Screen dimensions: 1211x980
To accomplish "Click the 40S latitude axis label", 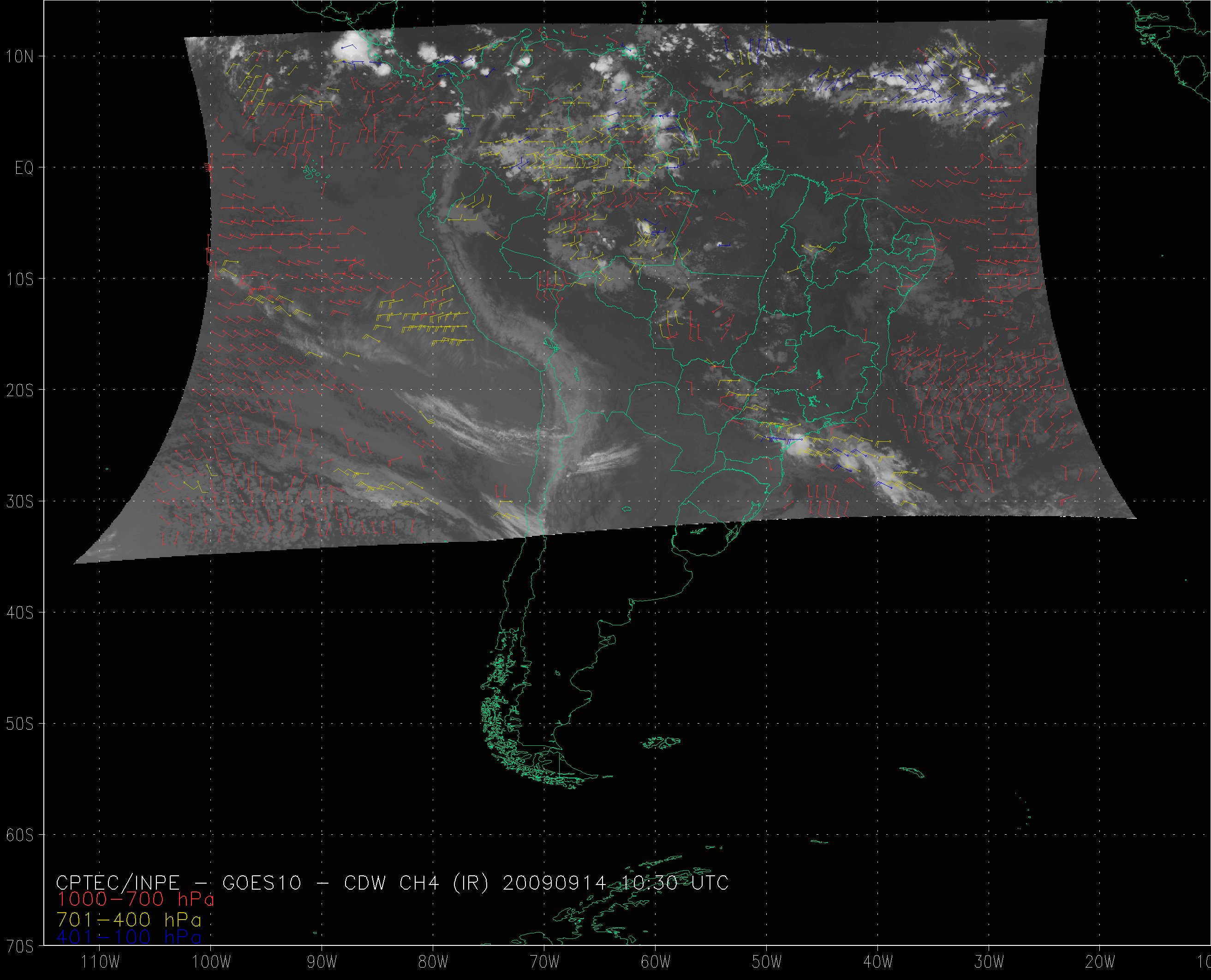I will click(20, 612).
